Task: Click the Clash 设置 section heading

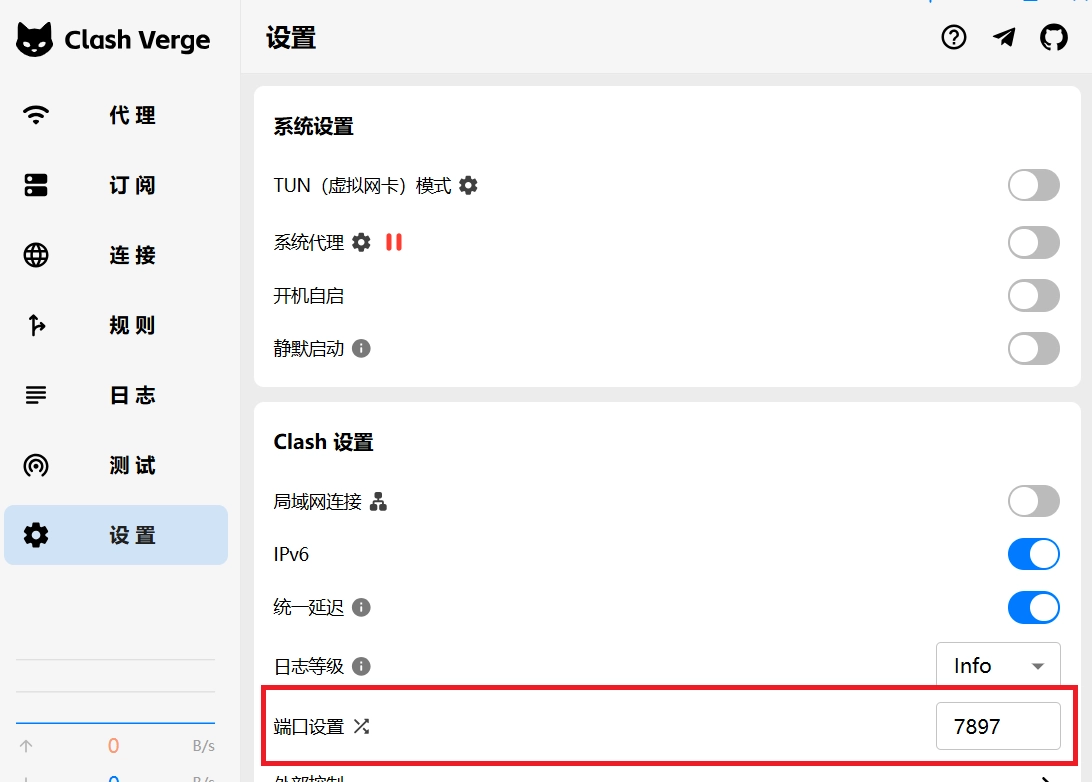Action: [323, 441]
